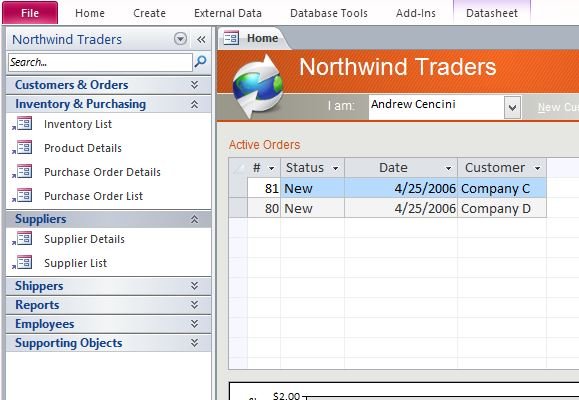Click the Northwind Traders globe logo
This screenshot has width=579, height=400.
(x=258, y=86)
